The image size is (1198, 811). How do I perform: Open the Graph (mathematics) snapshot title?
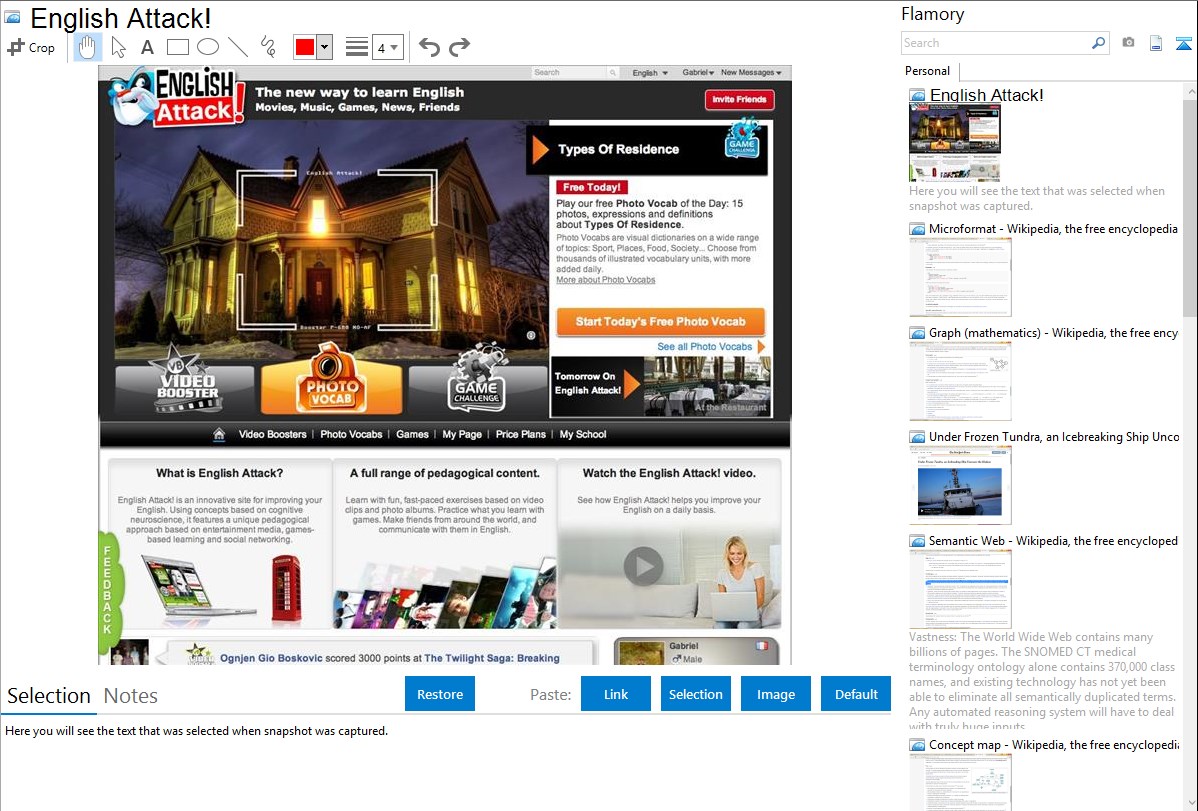pyautogui.click(x=1053, y=333)
